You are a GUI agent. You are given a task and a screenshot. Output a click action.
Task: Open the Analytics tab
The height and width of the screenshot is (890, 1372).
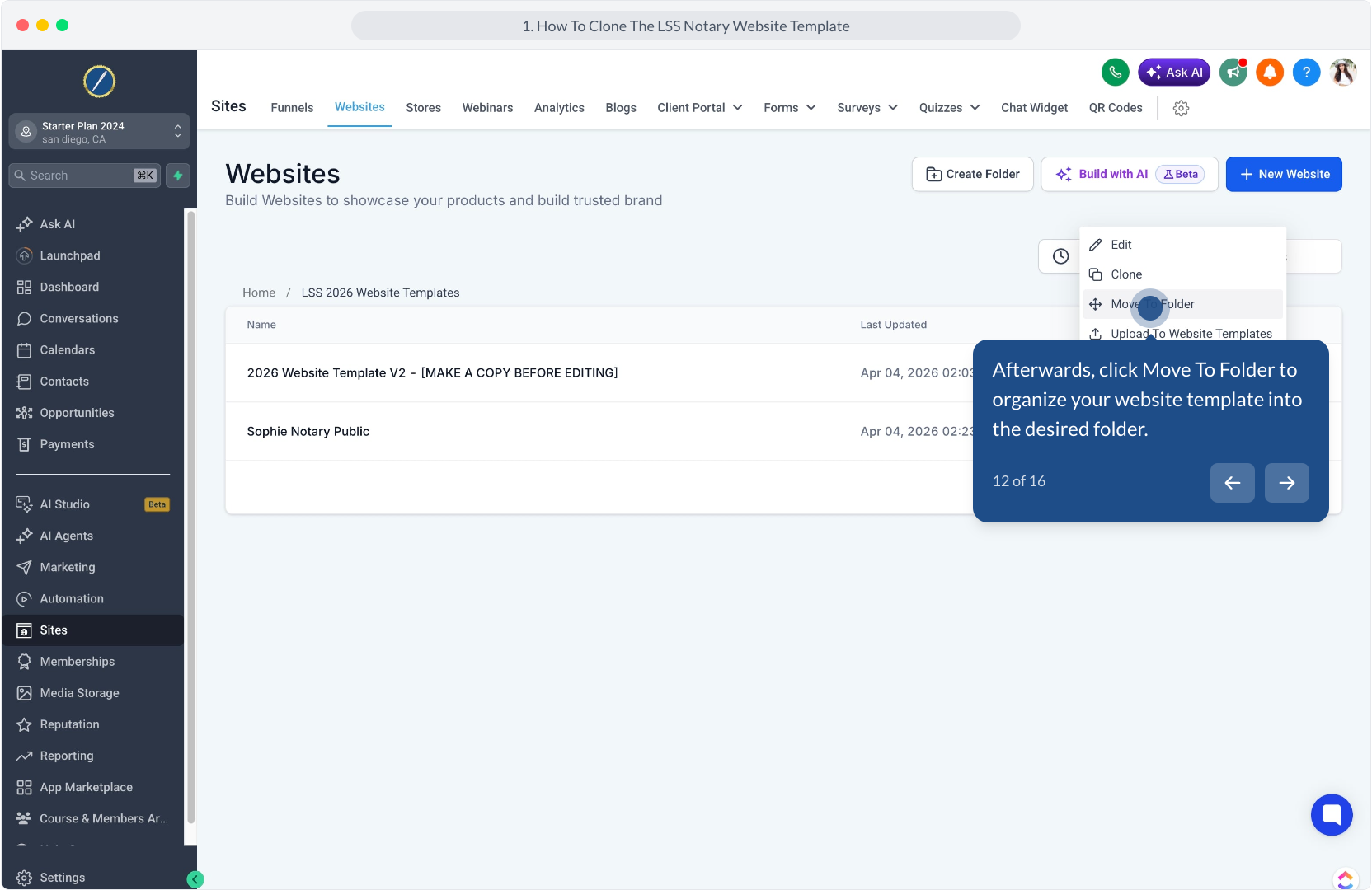point(559,108)
